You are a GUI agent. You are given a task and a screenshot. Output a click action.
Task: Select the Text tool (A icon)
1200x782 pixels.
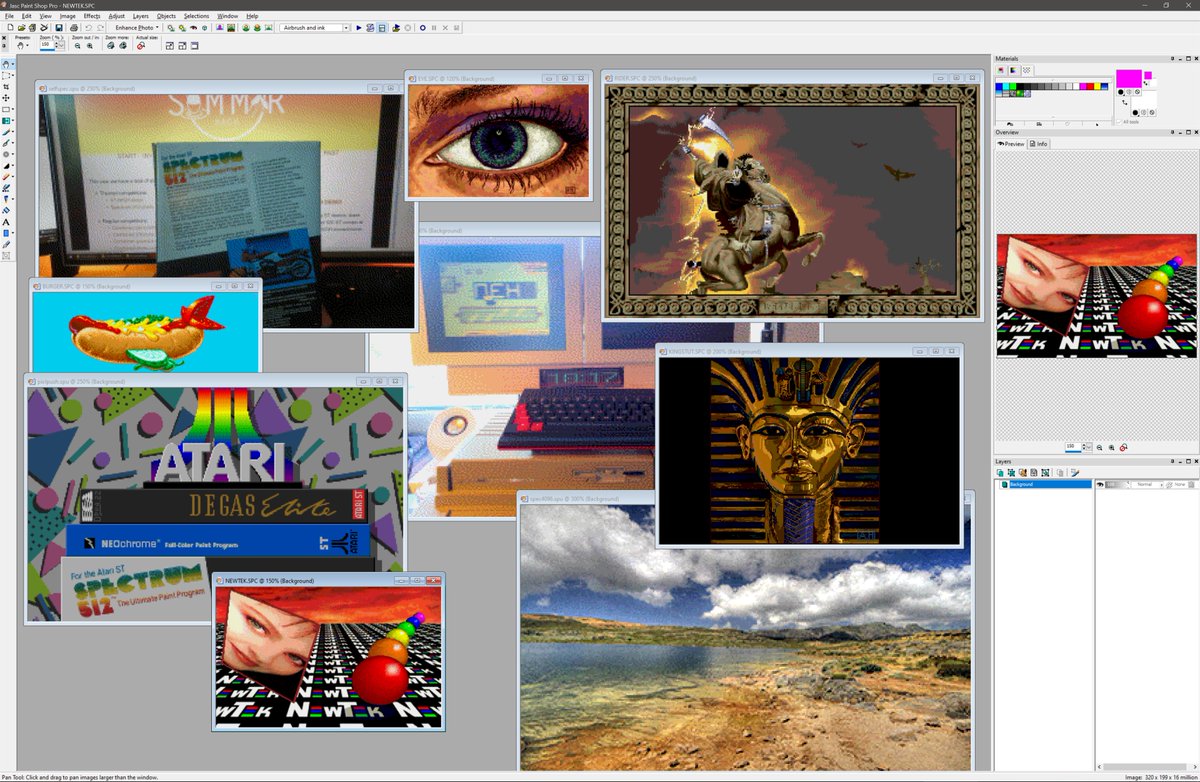point(7,222)
